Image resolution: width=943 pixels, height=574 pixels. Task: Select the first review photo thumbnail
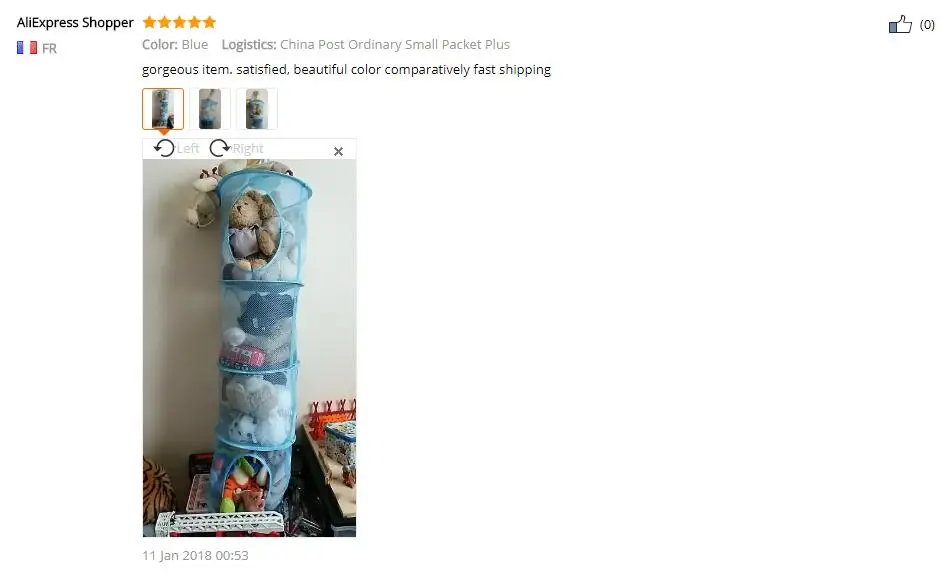(x=163, y=109)
